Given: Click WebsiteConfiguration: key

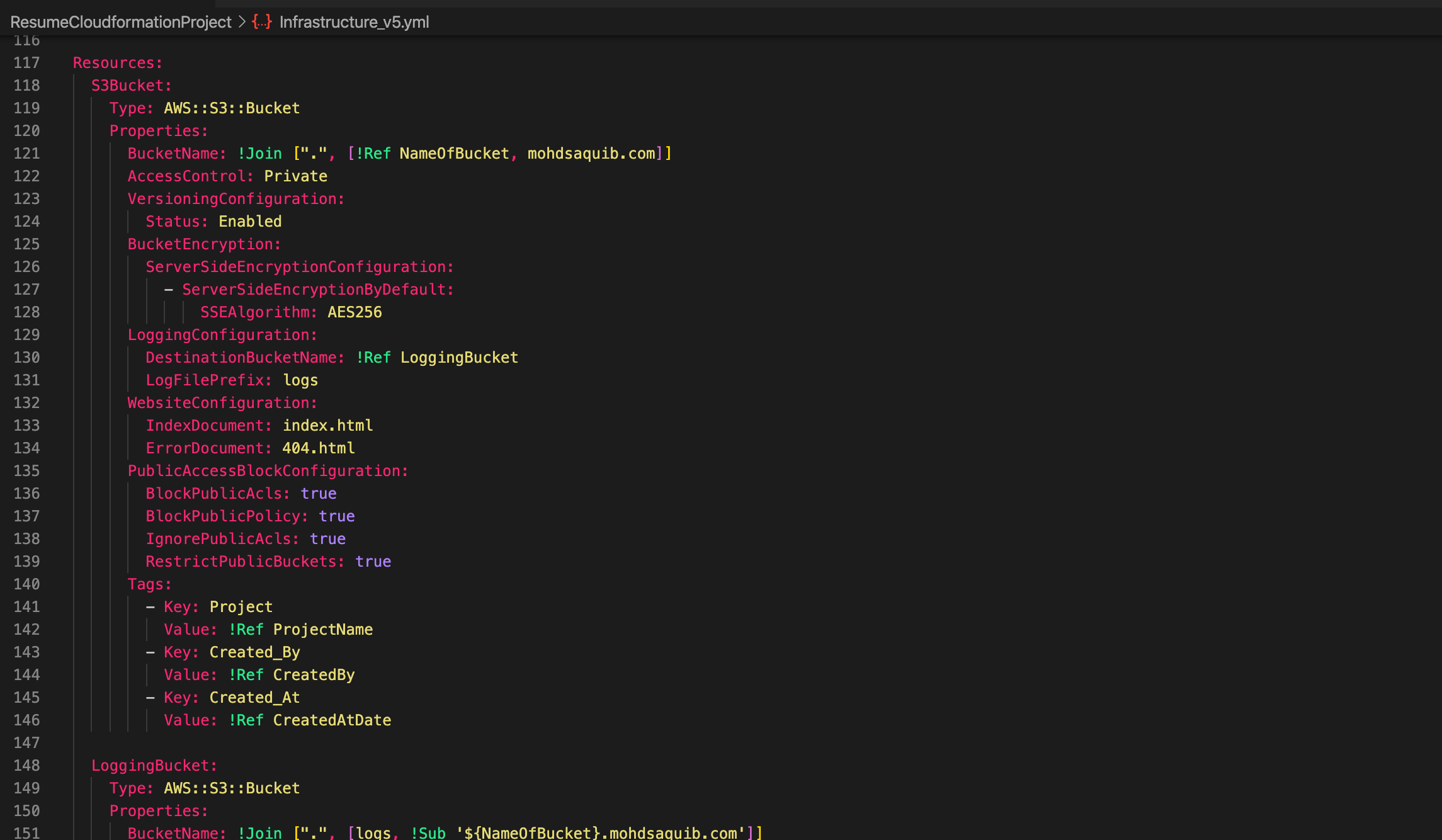Looking at the screenshot, I should (222, 403).
